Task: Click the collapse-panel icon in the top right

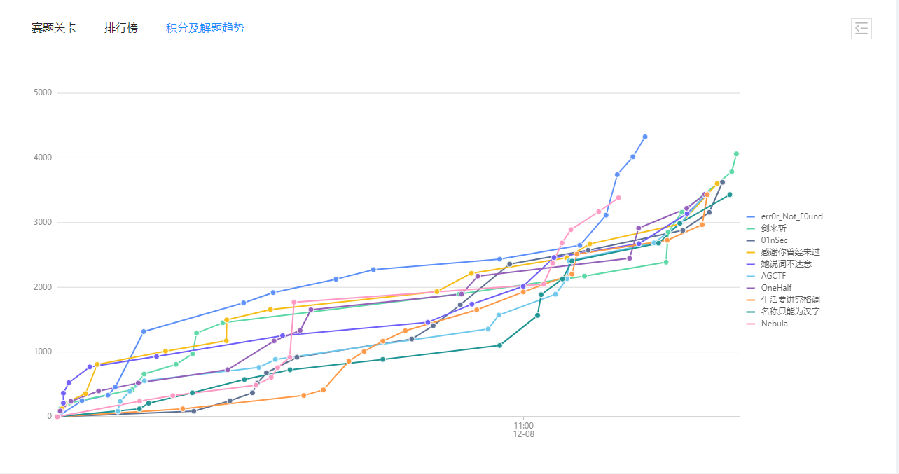Action: click(x=861, y=28)
